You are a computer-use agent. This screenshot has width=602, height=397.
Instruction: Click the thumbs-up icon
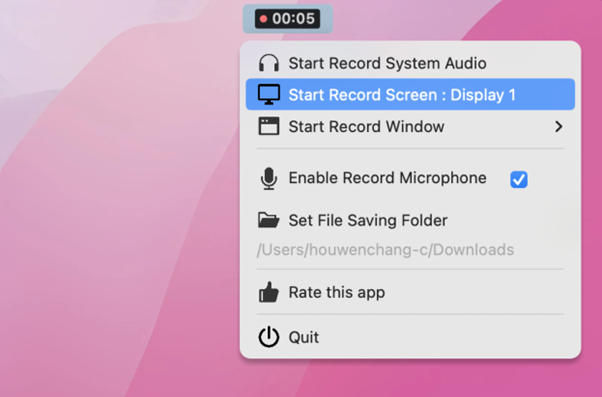click(x=268, y=292)
